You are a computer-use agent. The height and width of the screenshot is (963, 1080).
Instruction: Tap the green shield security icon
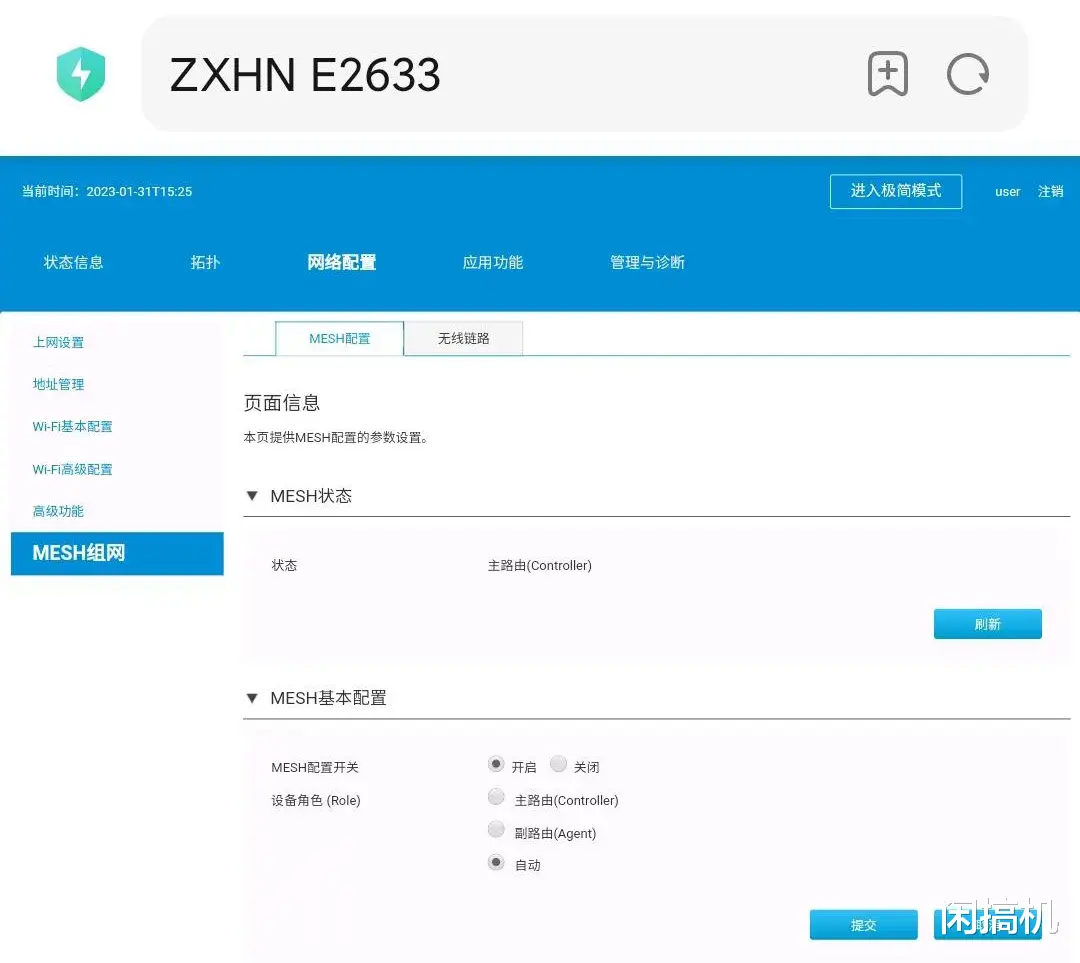pos(81,74)
